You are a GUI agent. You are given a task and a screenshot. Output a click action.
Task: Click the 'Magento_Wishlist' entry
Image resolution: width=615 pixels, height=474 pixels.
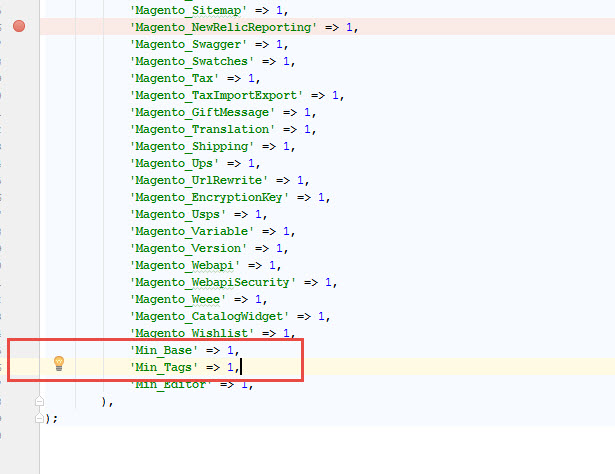192,333
